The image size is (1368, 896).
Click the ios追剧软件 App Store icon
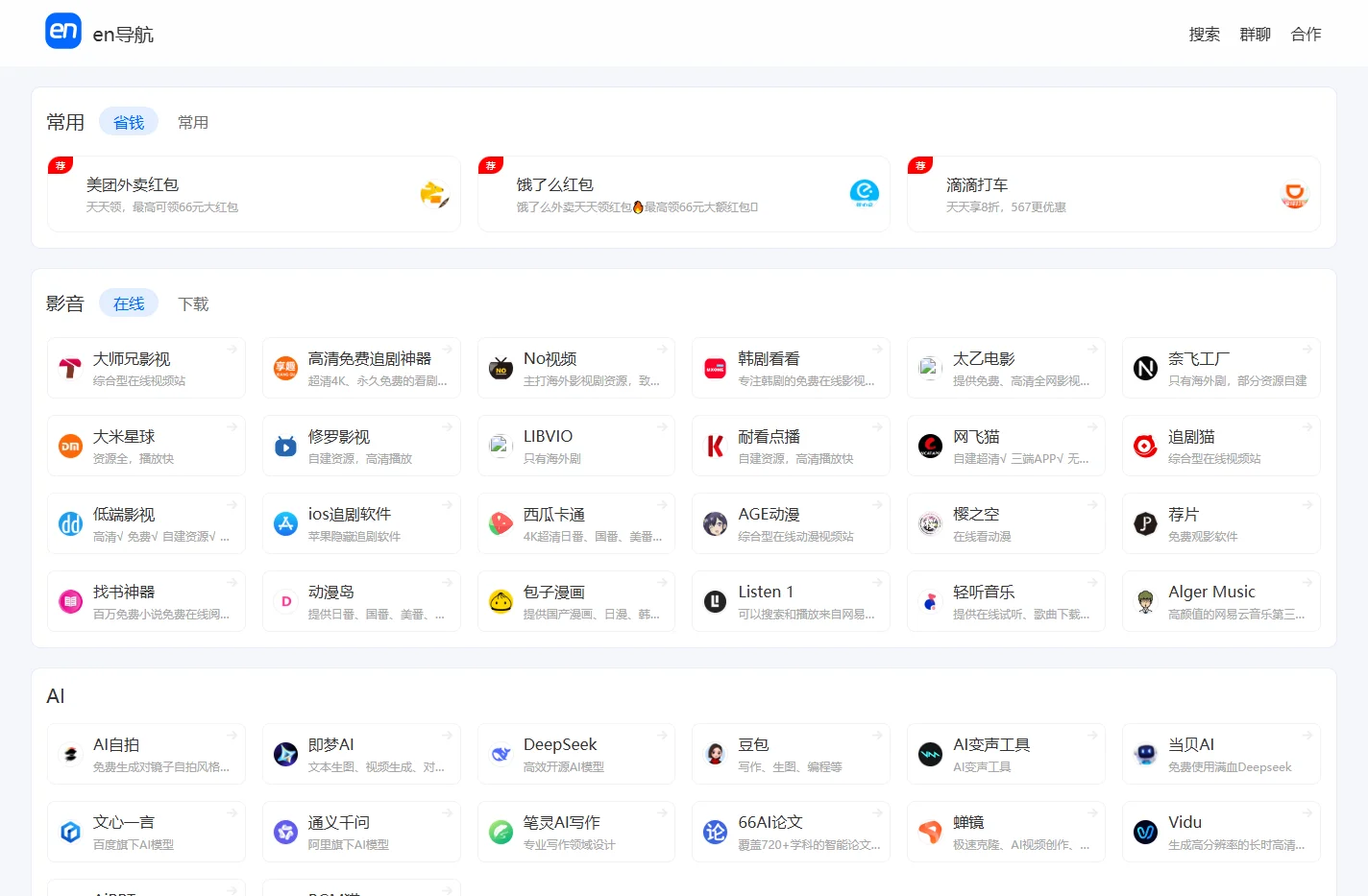coord(285,523)
